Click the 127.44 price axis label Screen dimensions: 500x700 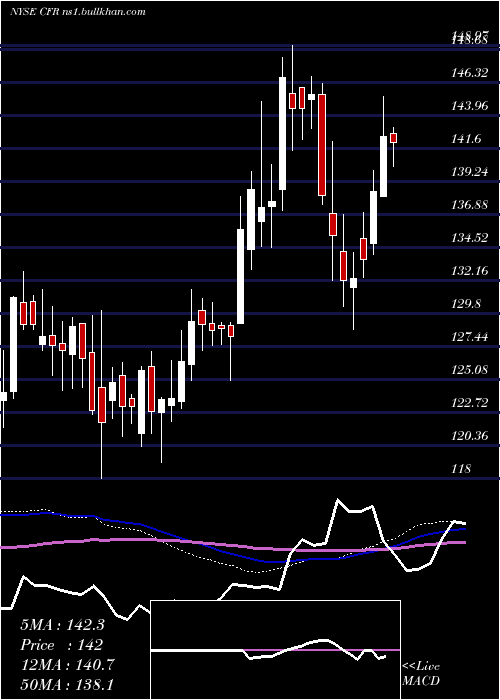tap(470, 337)
